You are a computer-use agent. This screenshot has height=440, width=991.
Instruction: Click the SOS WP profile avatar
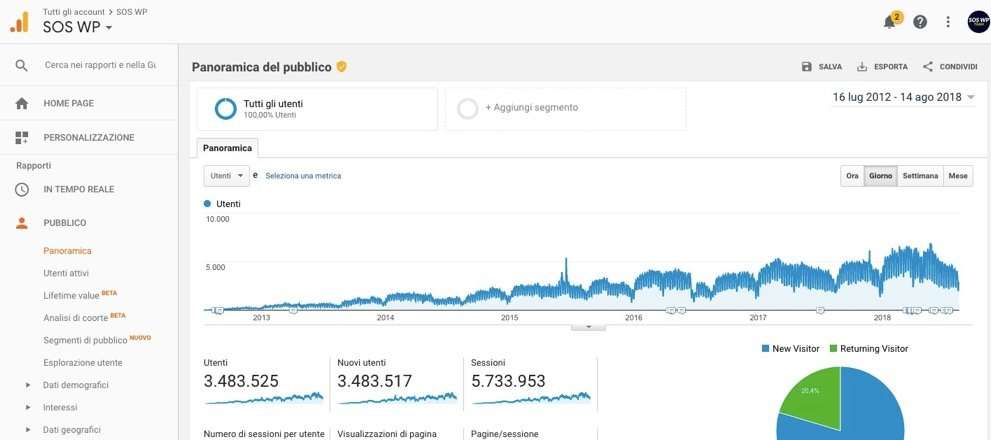coord(978,22)
